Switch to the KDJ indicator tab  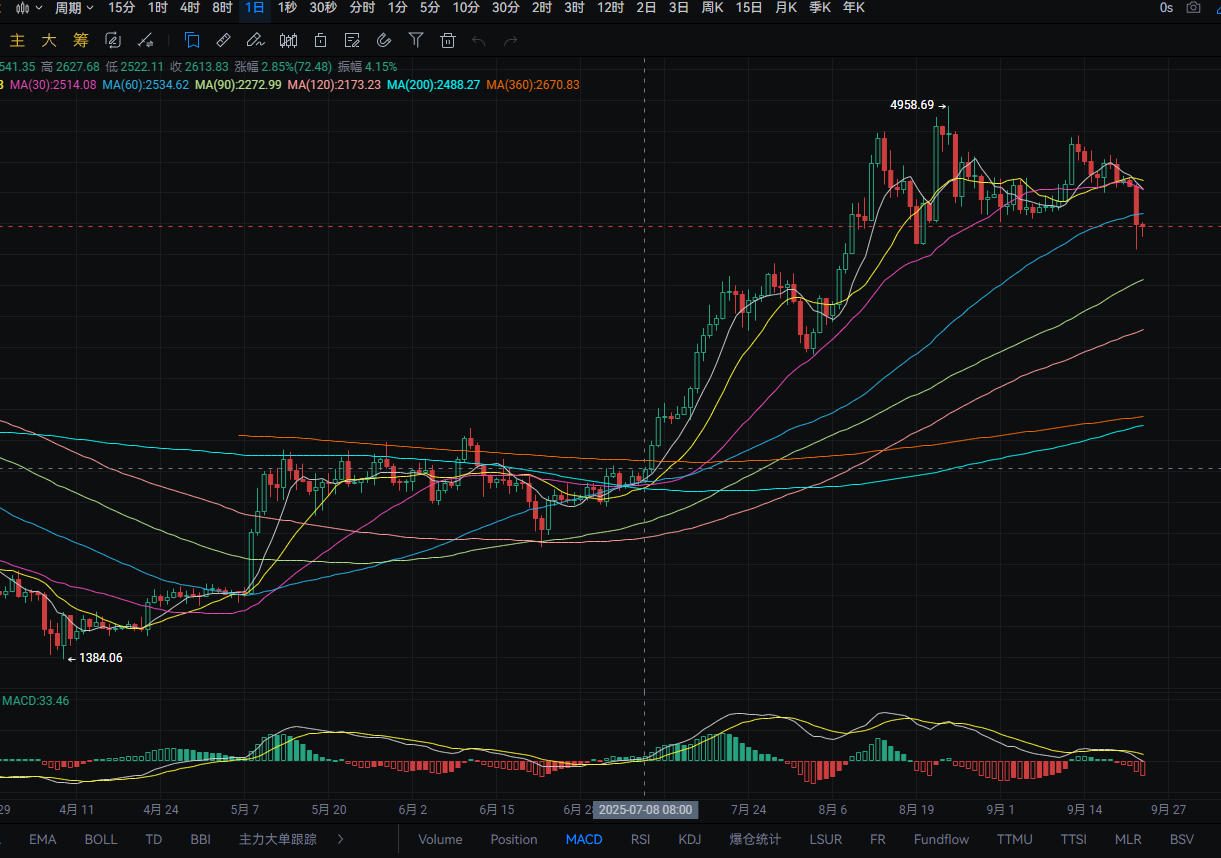[x=689, y=839]
